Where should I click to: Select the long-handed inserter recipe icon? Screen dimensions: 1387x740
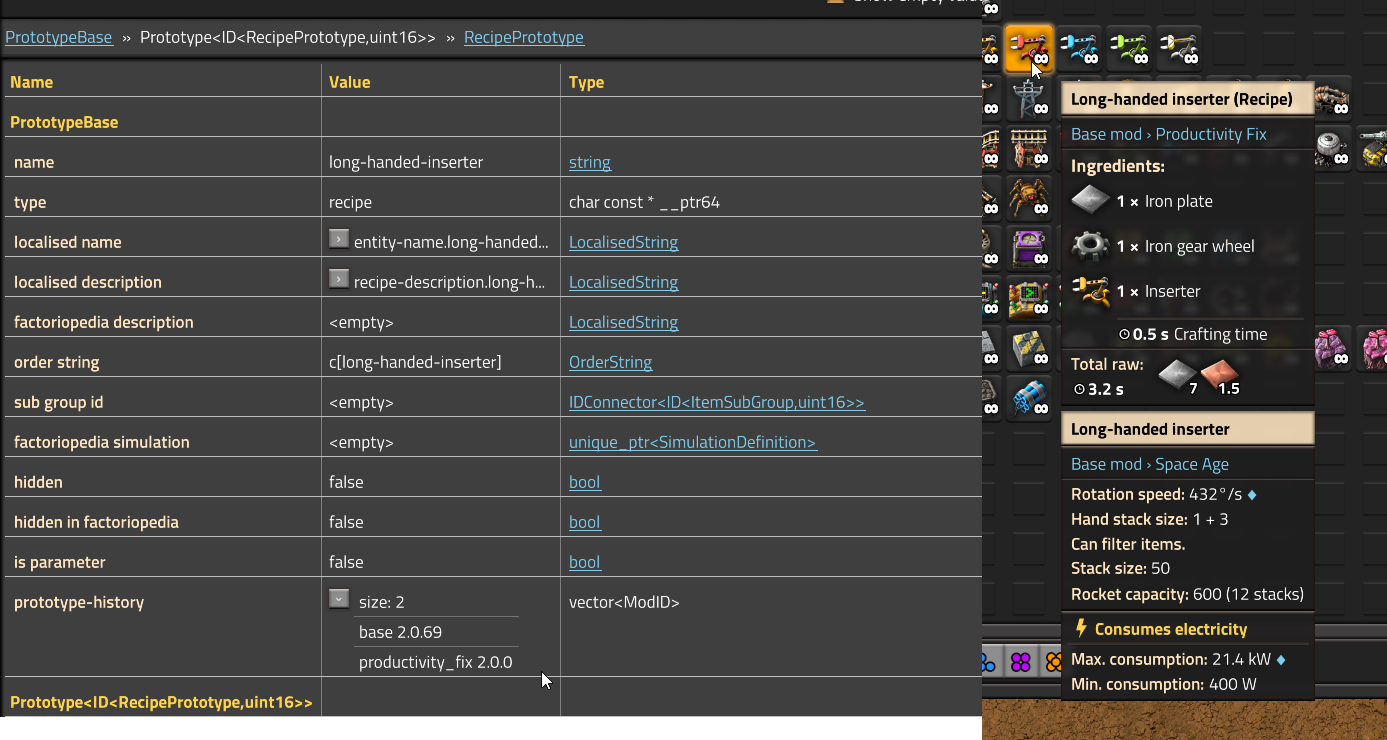tap(1027, 48)
